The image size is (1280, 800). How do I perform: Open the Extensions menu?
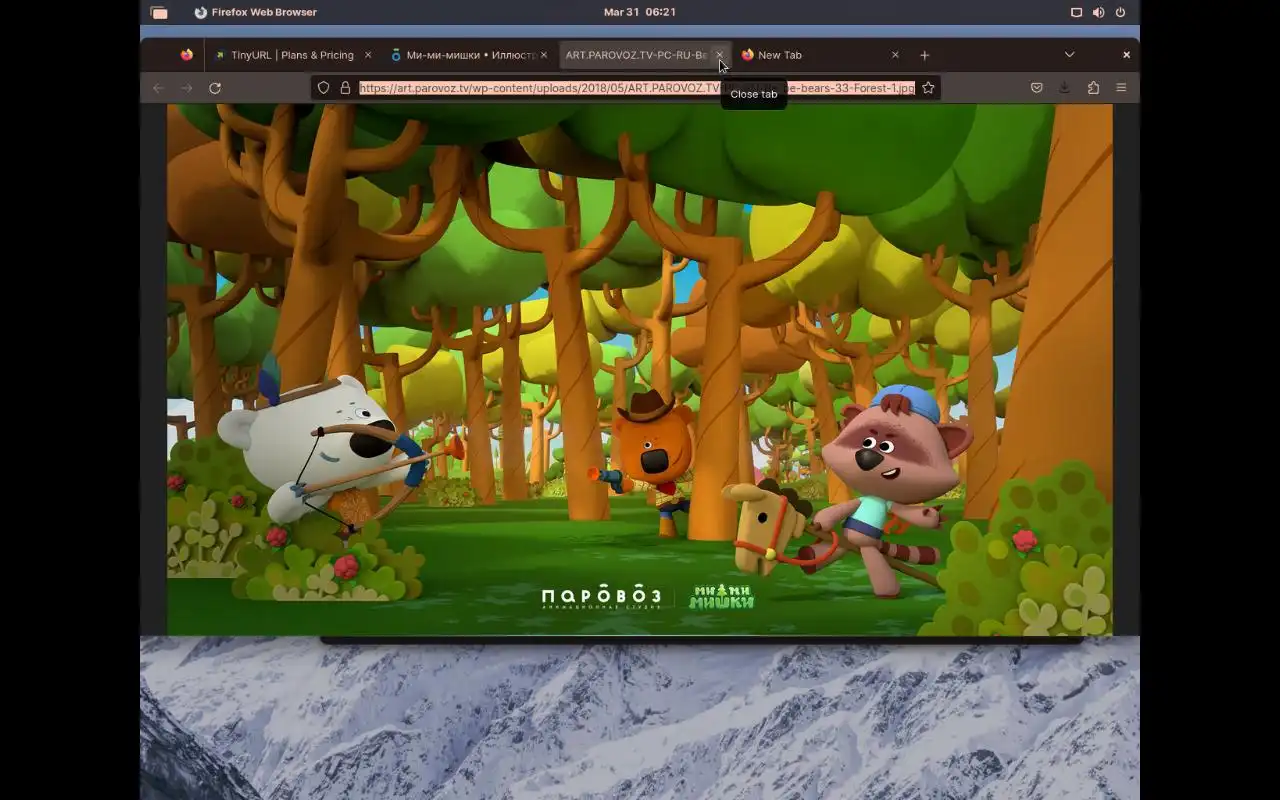[1093, 88]
